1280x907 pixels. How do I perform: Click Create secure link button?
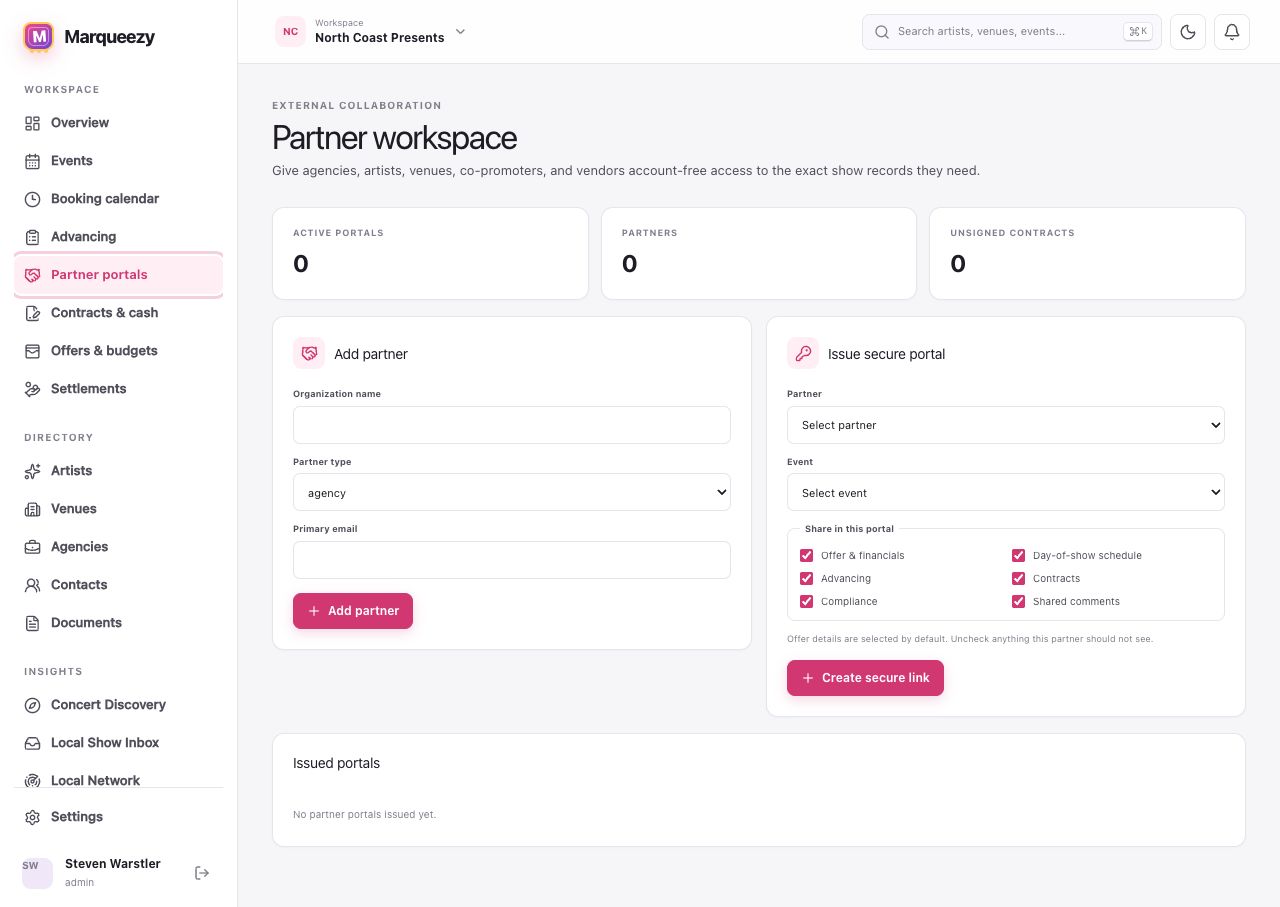pos(865,678)
